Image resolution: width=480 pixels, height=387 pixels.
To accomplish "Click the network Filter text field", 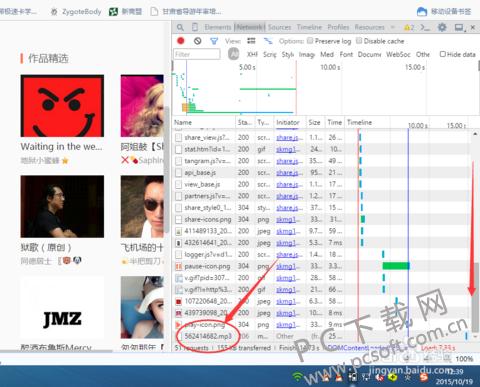I will (x=197, y=54).
